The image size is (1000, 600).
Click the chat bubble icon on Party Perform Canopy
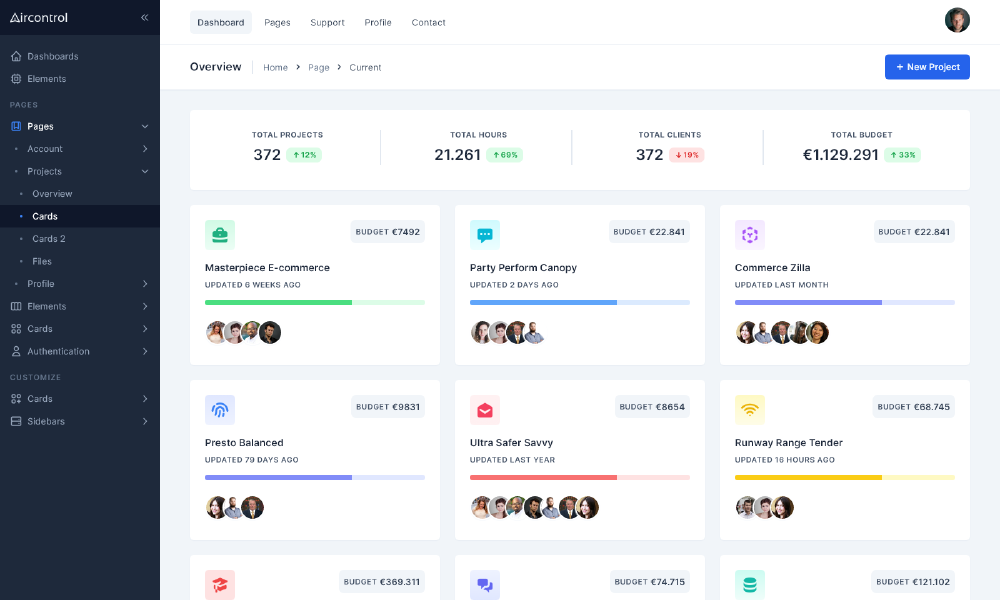click(x=485, y=235)
